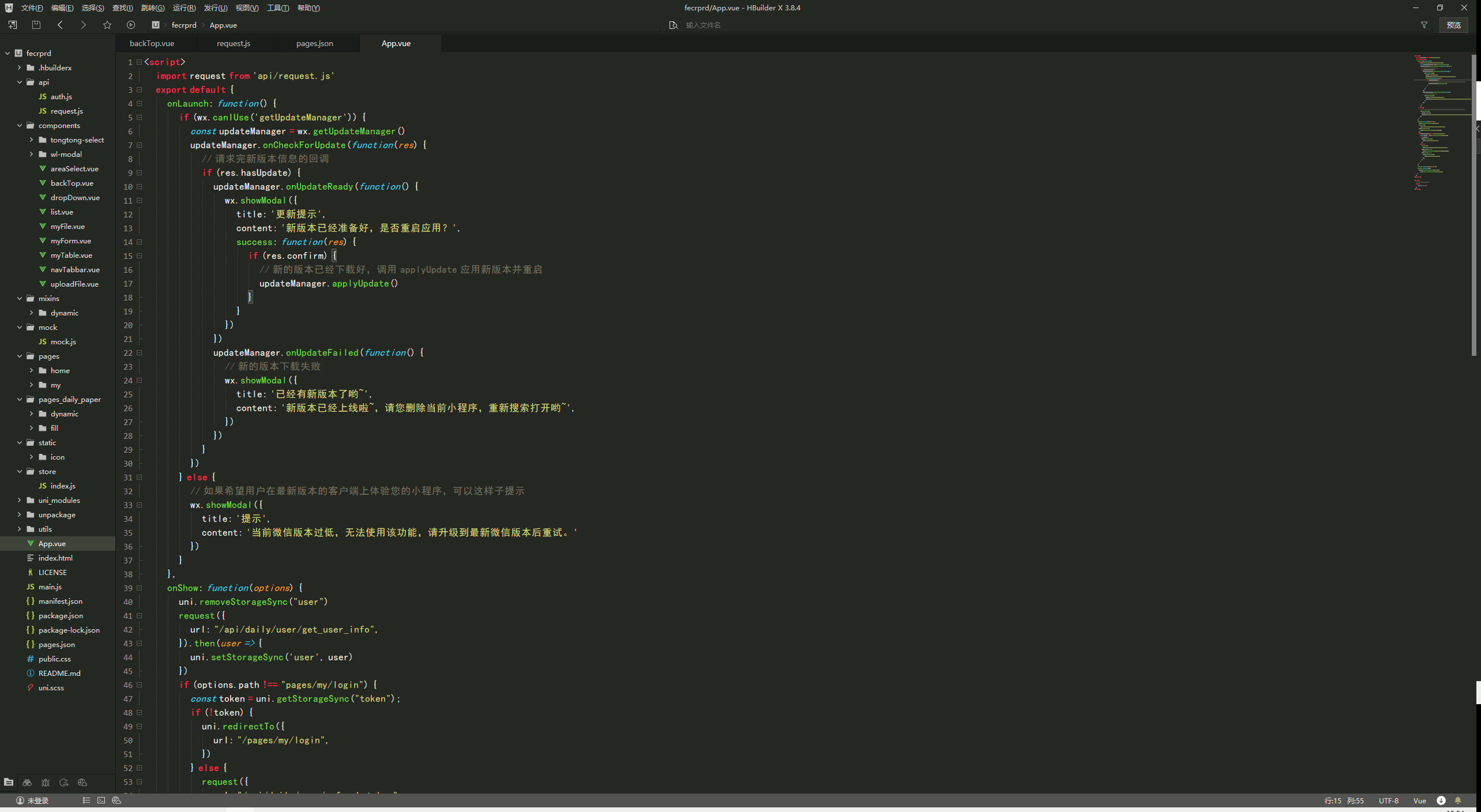Image resolution: width=1481 pixels, height=812 pixels.
Task: Click project icon in breadcrumb path
Action: (155, 25)
